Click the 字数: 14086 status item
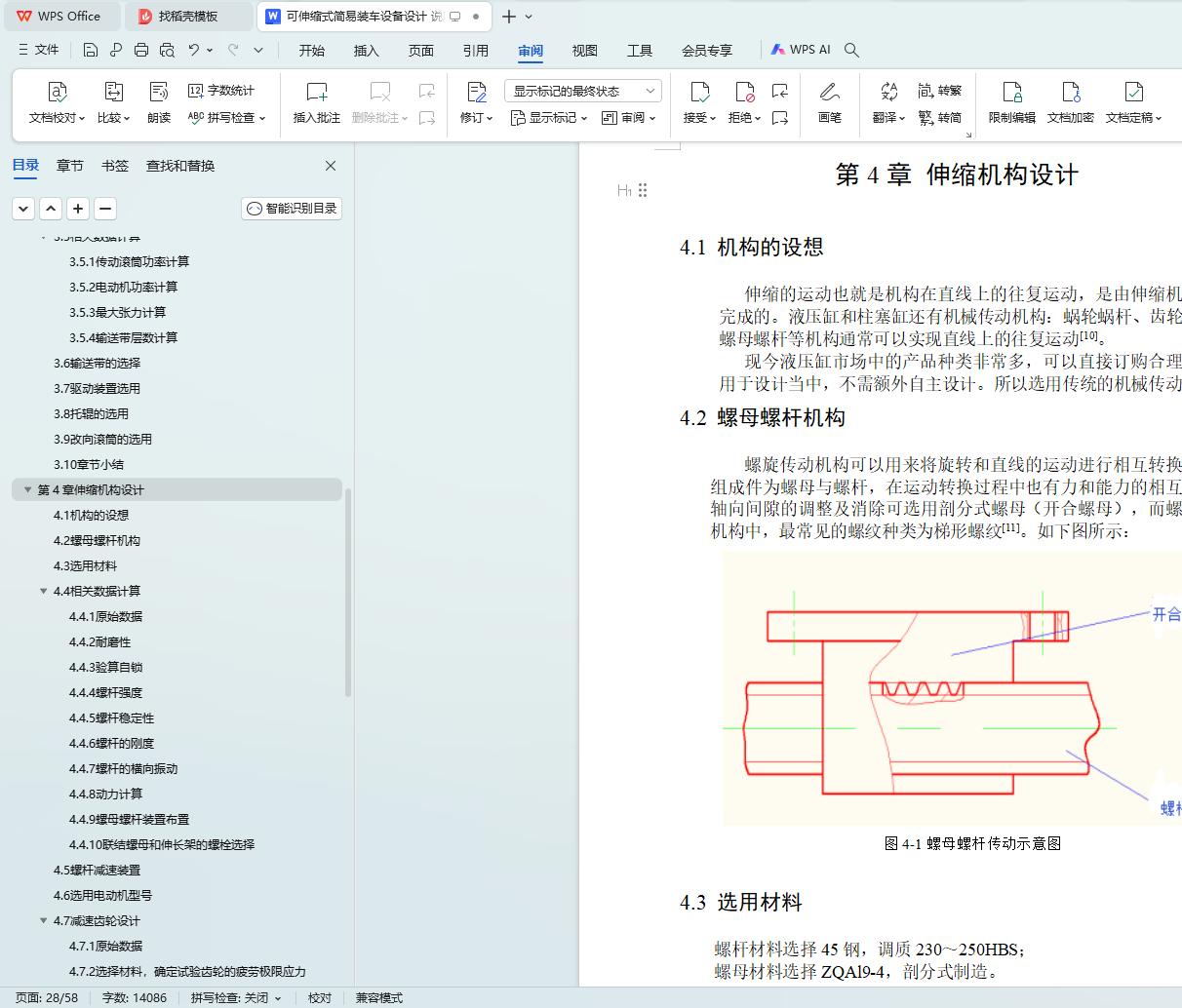Viewport: 1182px width, 1008px height. click(x=135, y=998)
